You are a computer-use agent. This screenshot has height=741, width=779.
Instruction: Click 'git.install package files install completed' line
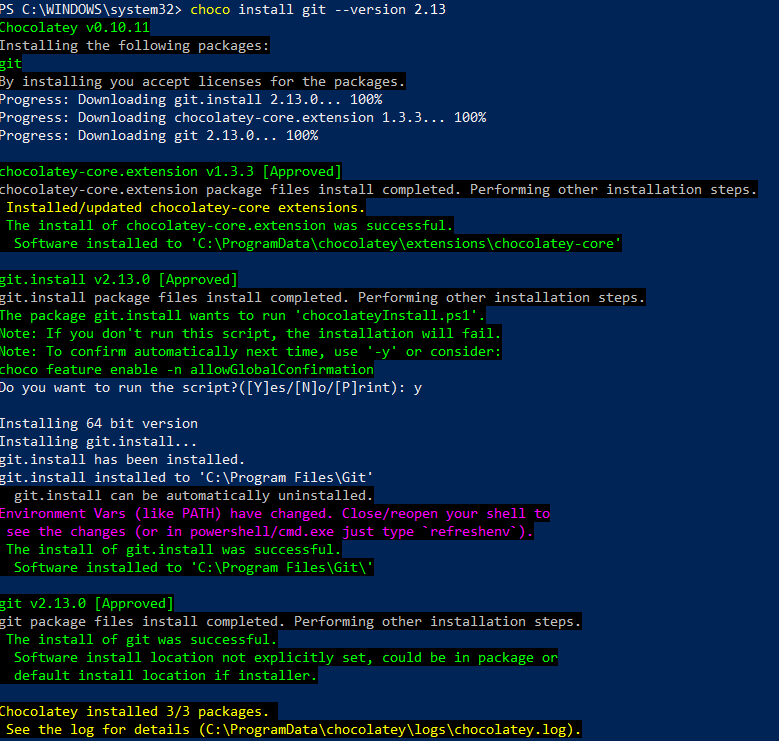(x=322, y=297)
